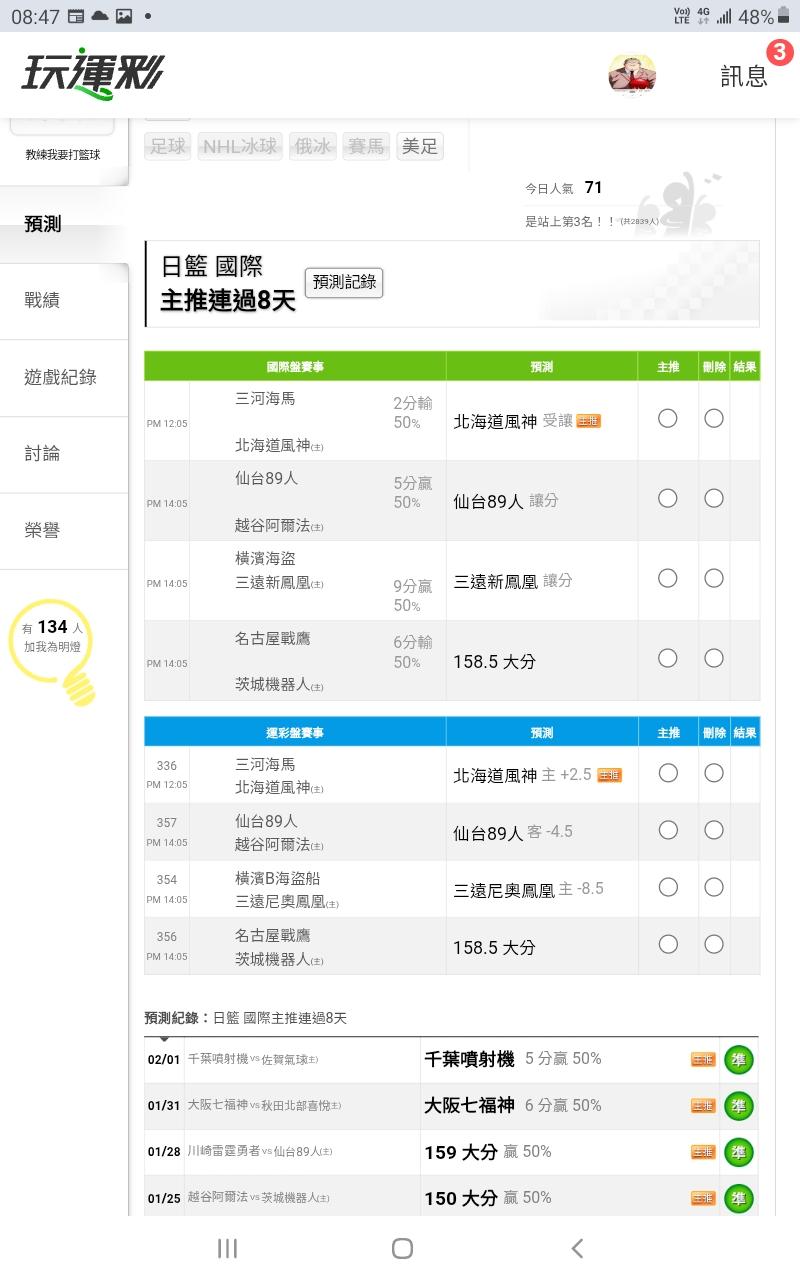Select the 美足 sport category
Viewport: 800px width, 1280px height.
point(420,146)
